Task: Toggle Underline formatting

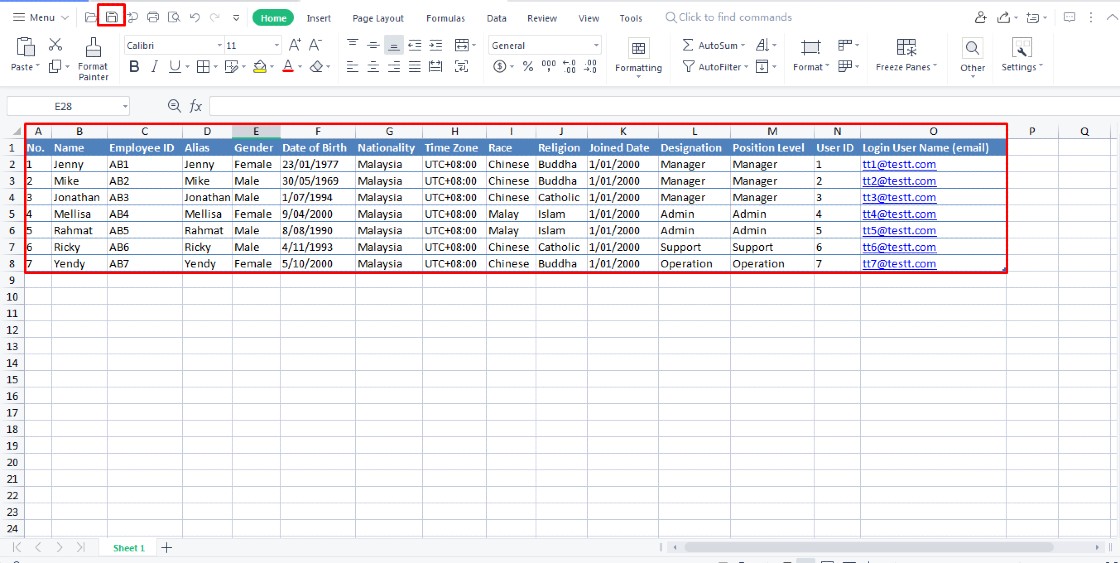Action: (x=174, y=66)
